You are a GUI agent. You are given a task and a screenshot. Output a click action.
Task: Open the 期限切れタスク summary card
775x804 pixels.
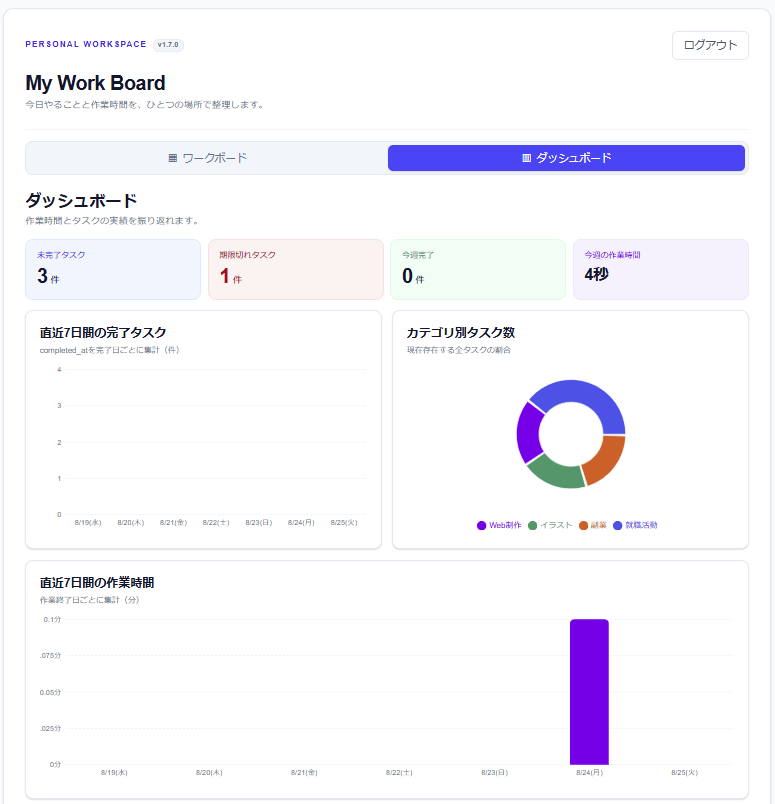click(x=296, y=269)
